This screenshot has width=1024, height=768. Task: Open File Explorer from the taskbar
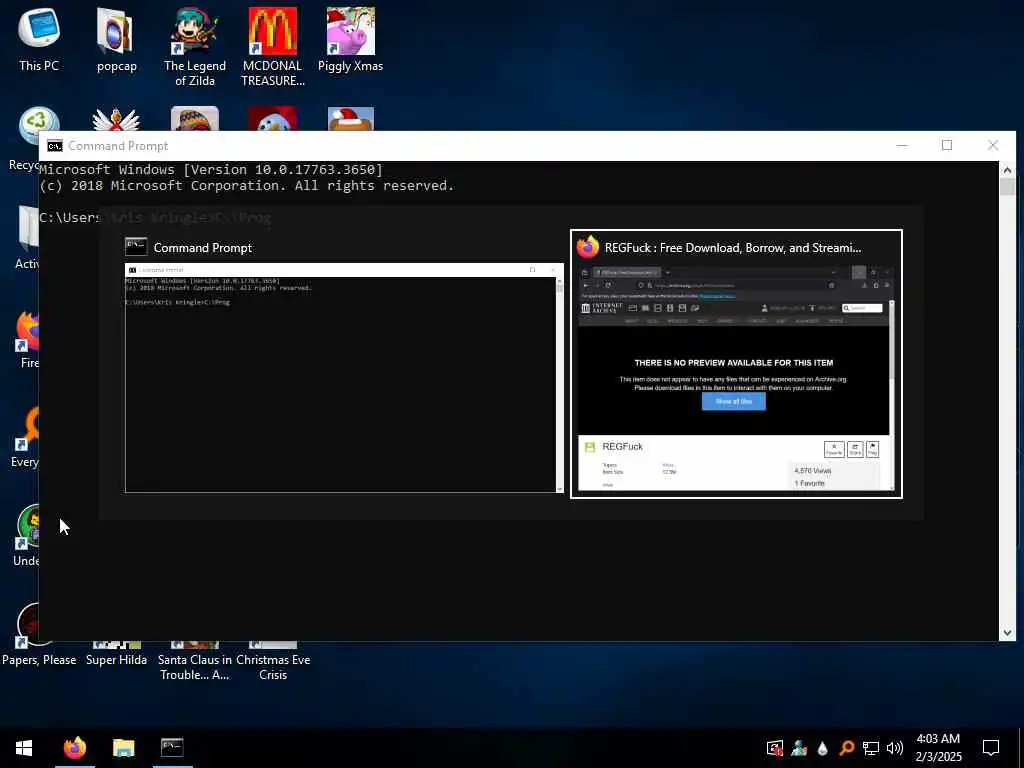tap(123, 748)
